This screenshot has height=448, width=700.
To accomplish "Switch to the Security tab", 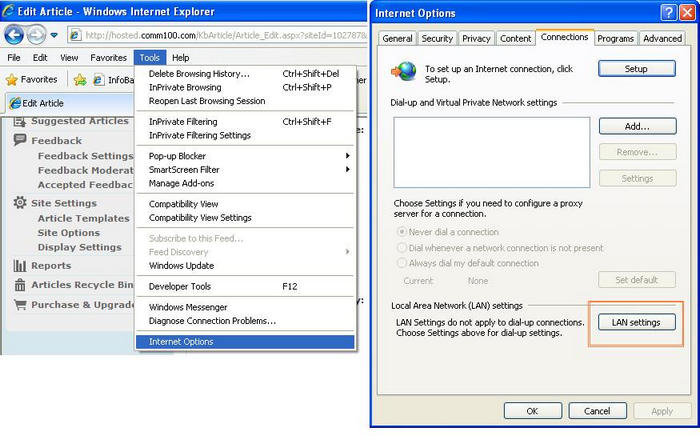I will (x=437, y=39).
